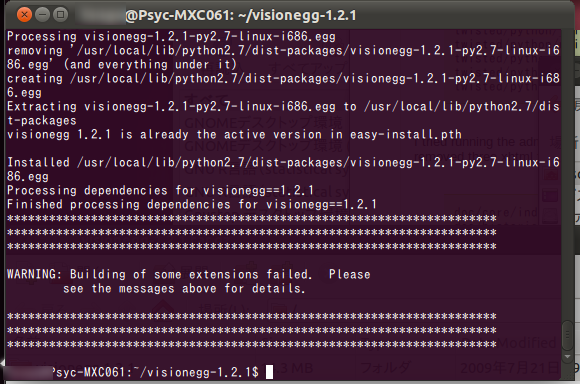The image size is (580, 384).
Task: Click the 'Finished processing dependencies' line
Action: pos(192,204)
